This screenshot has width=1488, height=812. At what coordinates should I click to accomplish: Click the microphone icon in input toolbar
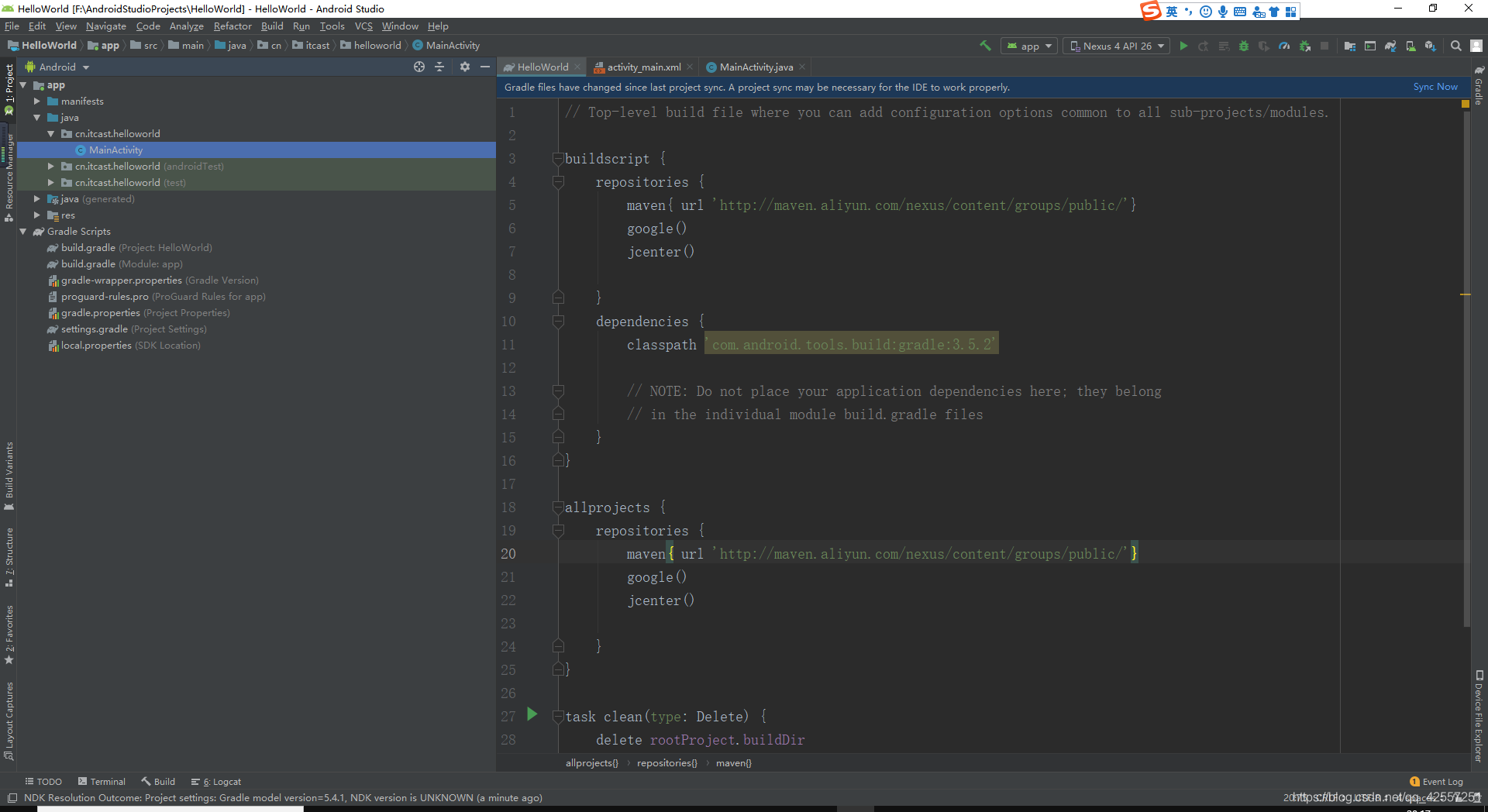click(1222, 11)
